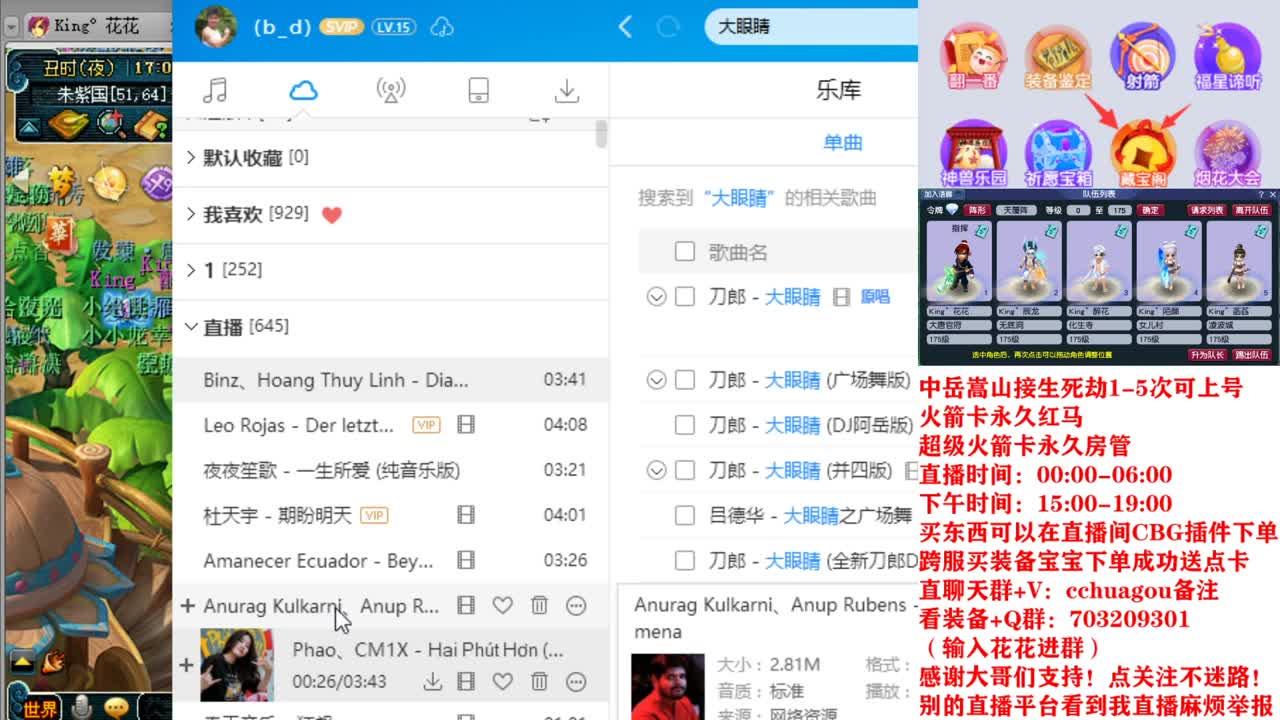Add the Anurag Kulkarni song using plus icon
The width and height of the screenshot is (1280, 720).
coord(187,605)
